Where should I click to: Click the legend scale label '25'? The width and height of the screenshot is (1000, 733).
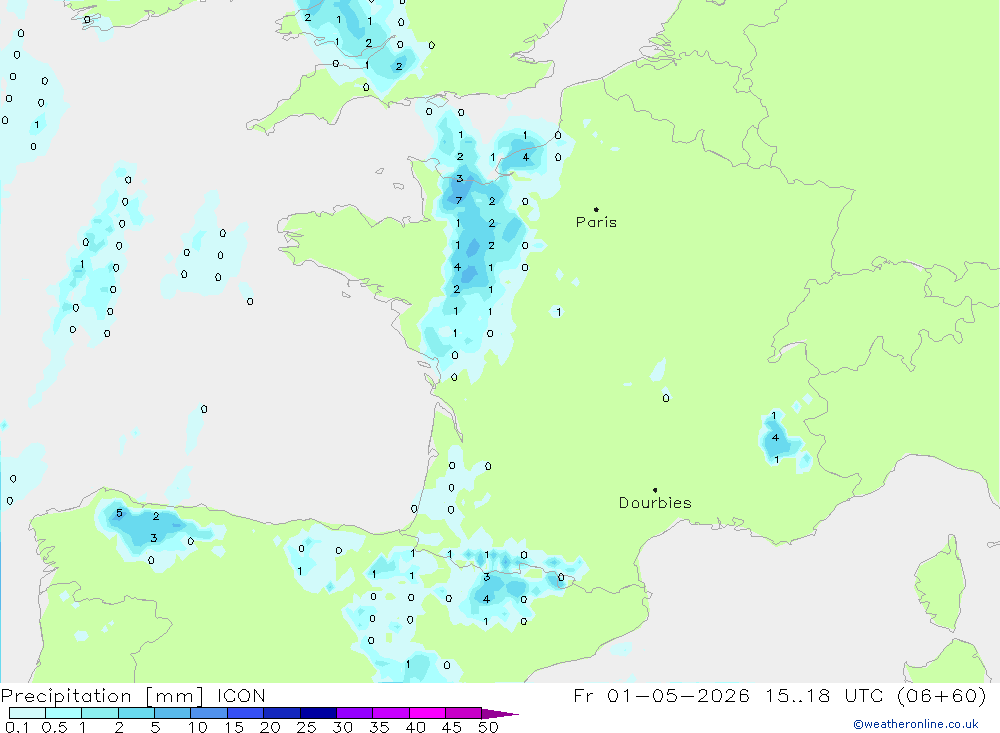click(x=306, y=727)
